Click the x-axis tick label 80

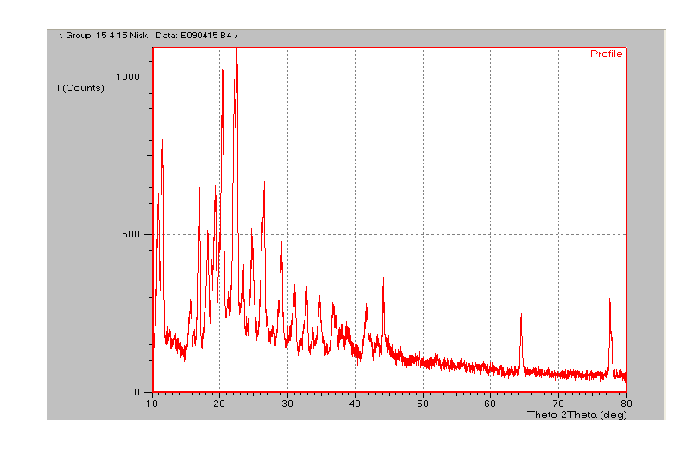pos(625,403)
